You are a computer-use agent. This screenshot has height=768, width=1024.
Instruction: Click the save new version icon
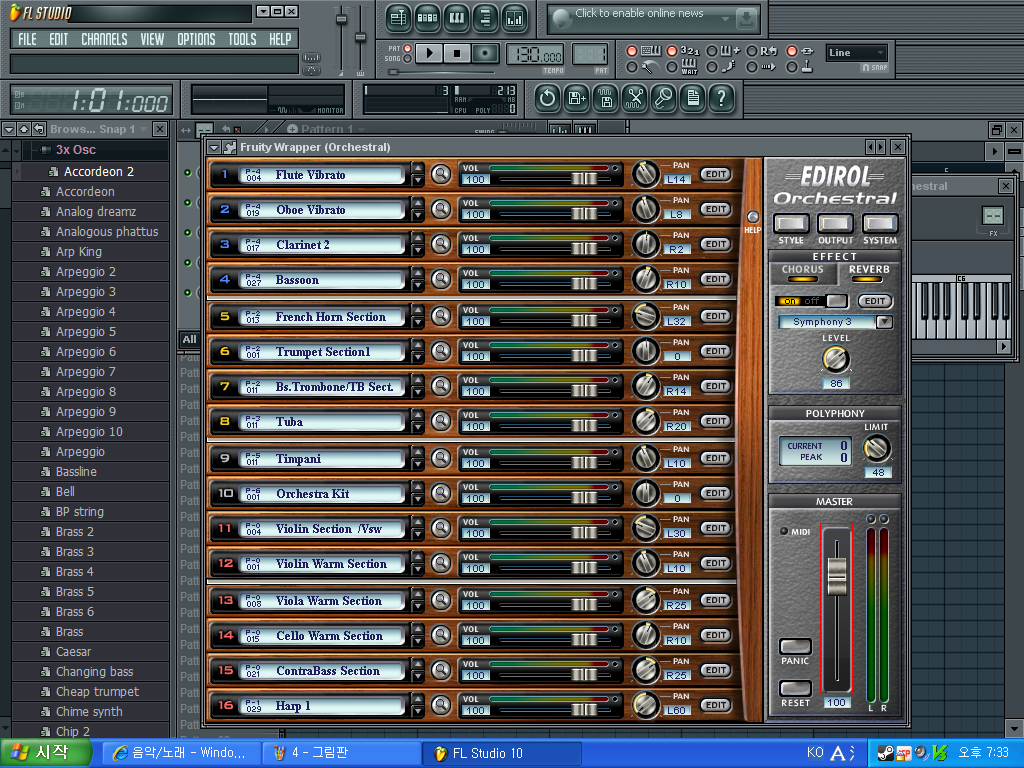[577, 99]
